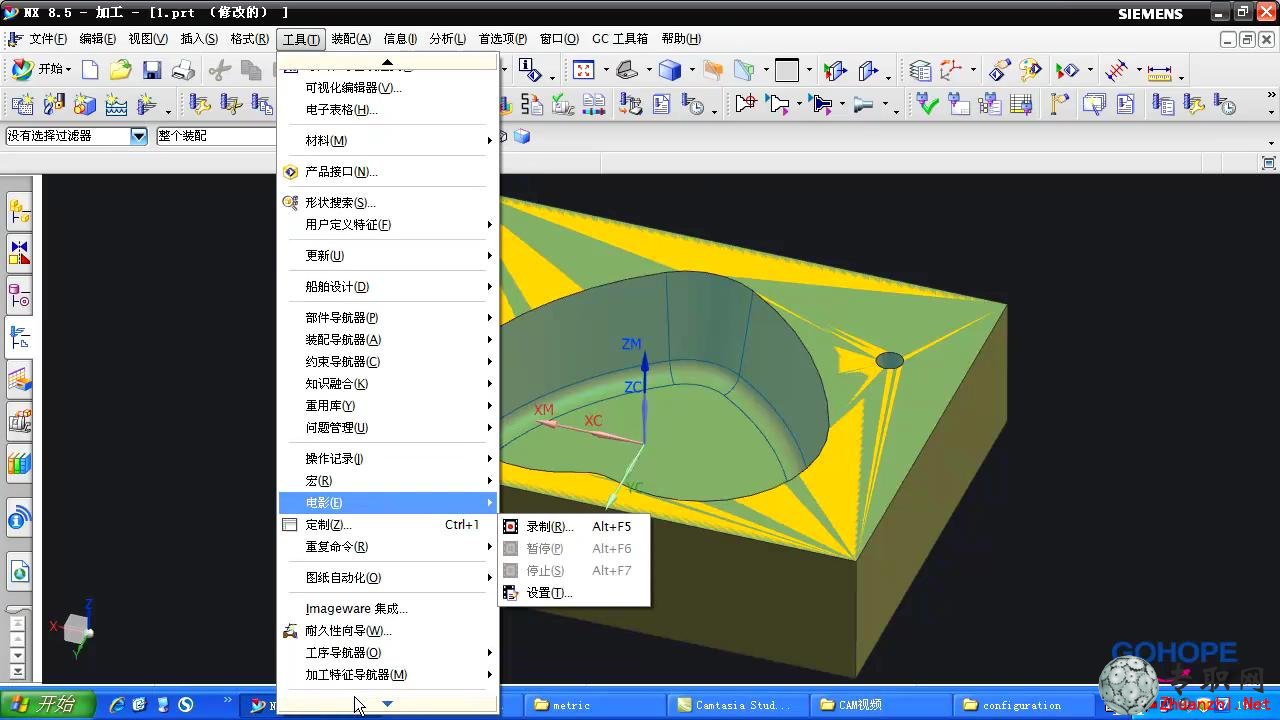Open the selection filter dropdown

coord(139,136)
